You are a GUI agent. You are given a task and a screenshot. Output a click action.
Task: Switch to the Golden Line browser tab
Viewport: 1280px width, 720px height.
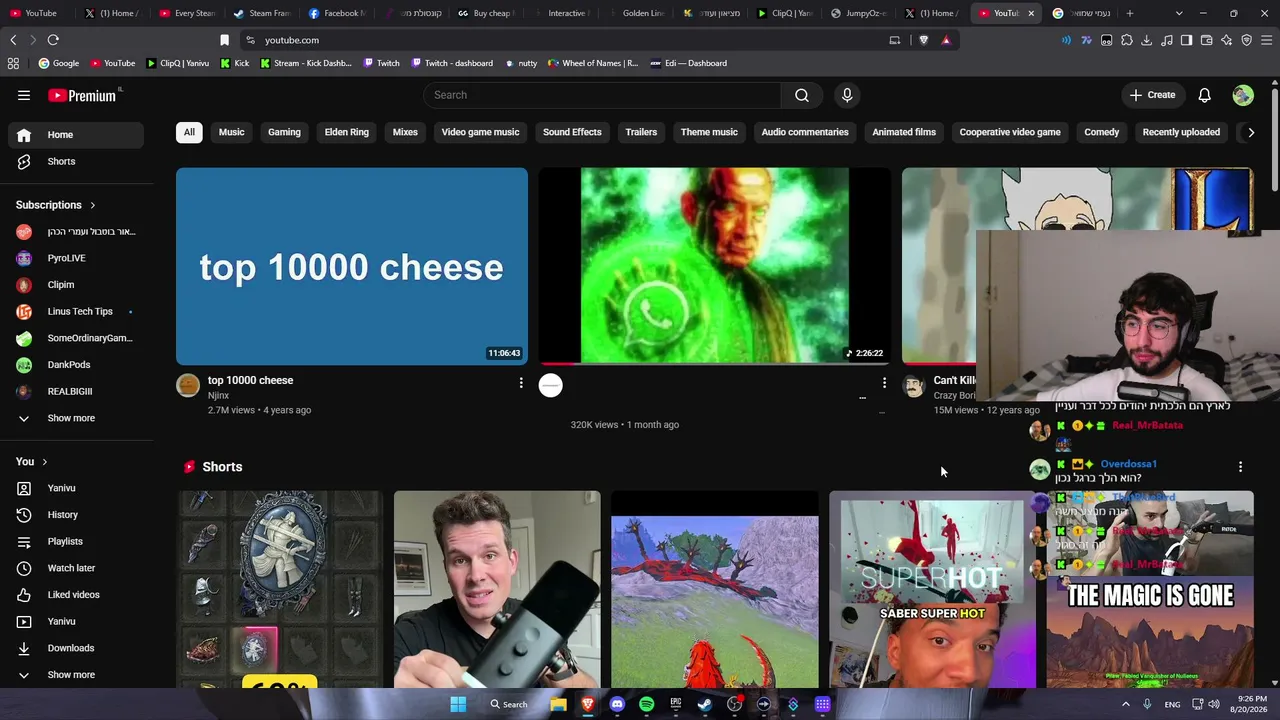(634, 13)
